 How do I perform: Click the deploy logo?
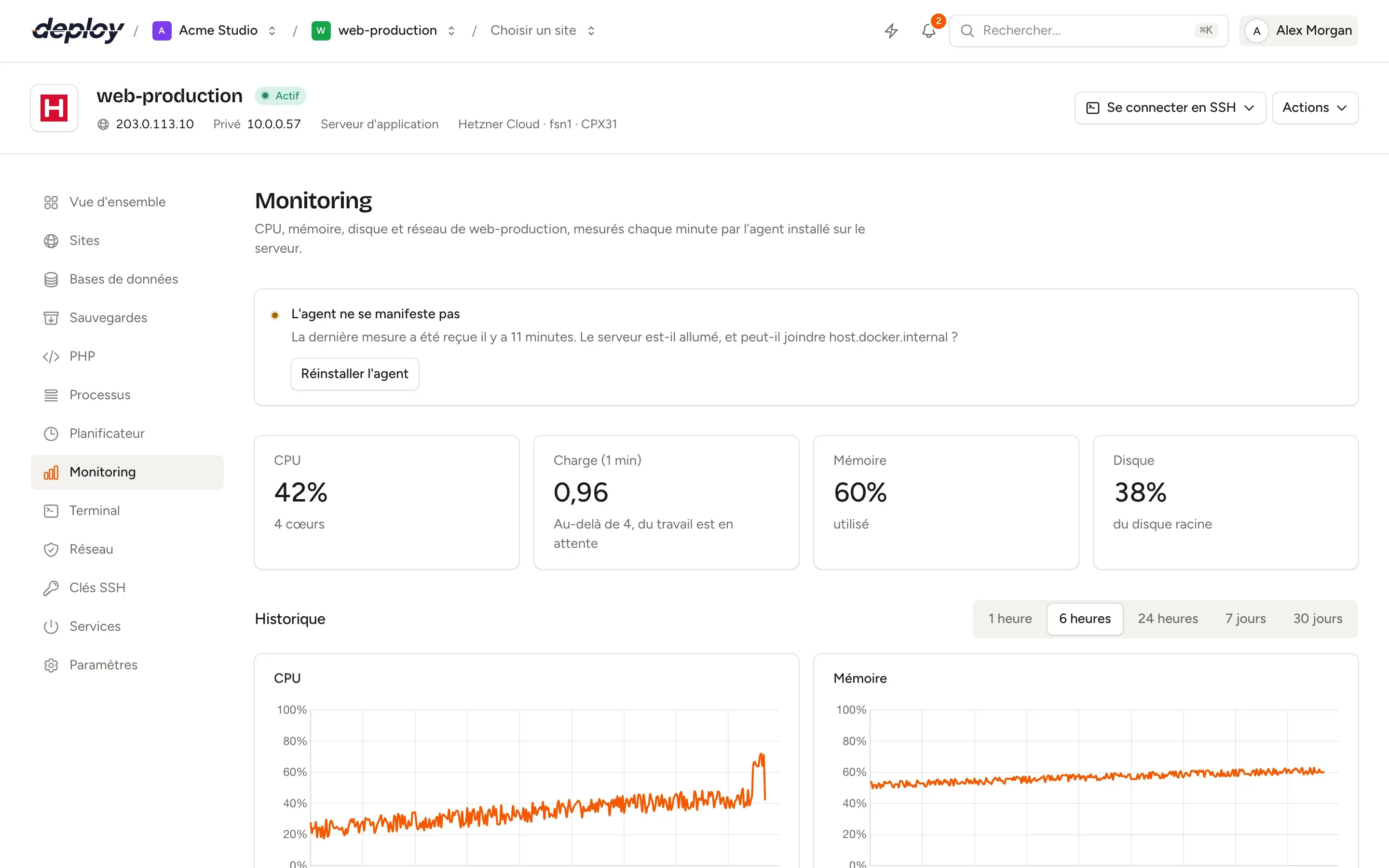click(78, 30)
